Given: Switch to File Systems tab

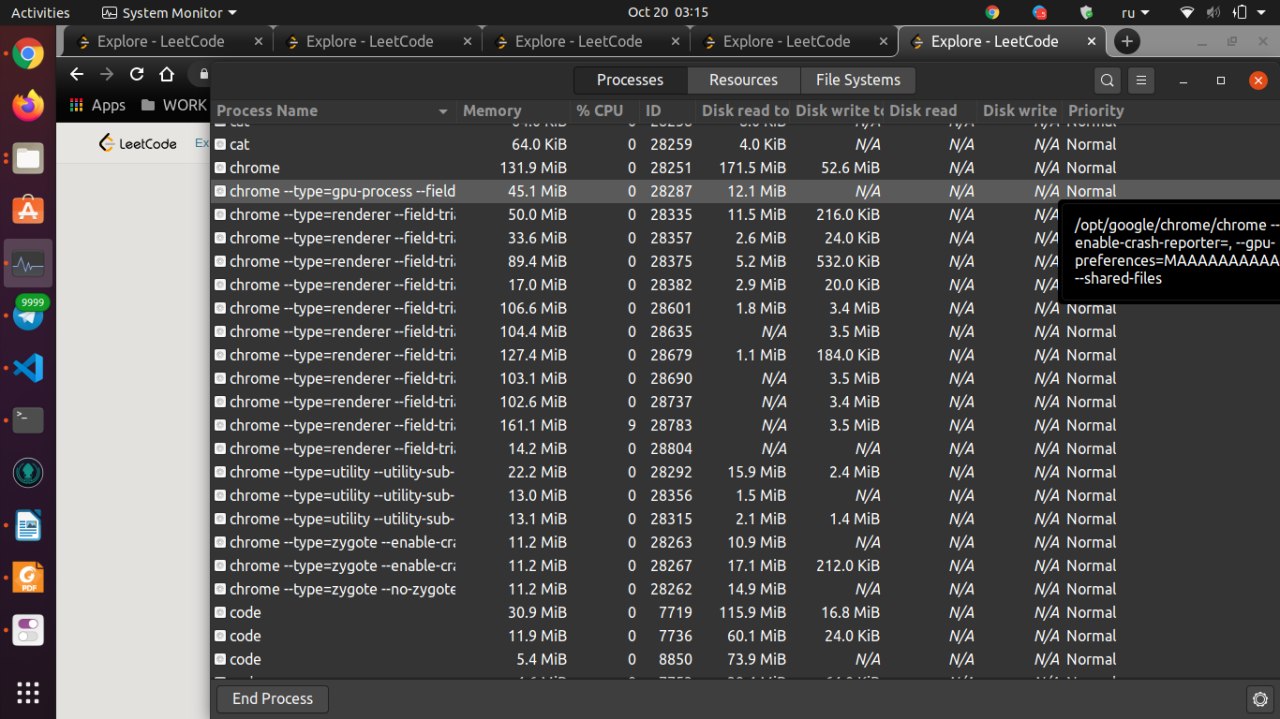Looking at the screenshot, I should click(x=858, y=80).
